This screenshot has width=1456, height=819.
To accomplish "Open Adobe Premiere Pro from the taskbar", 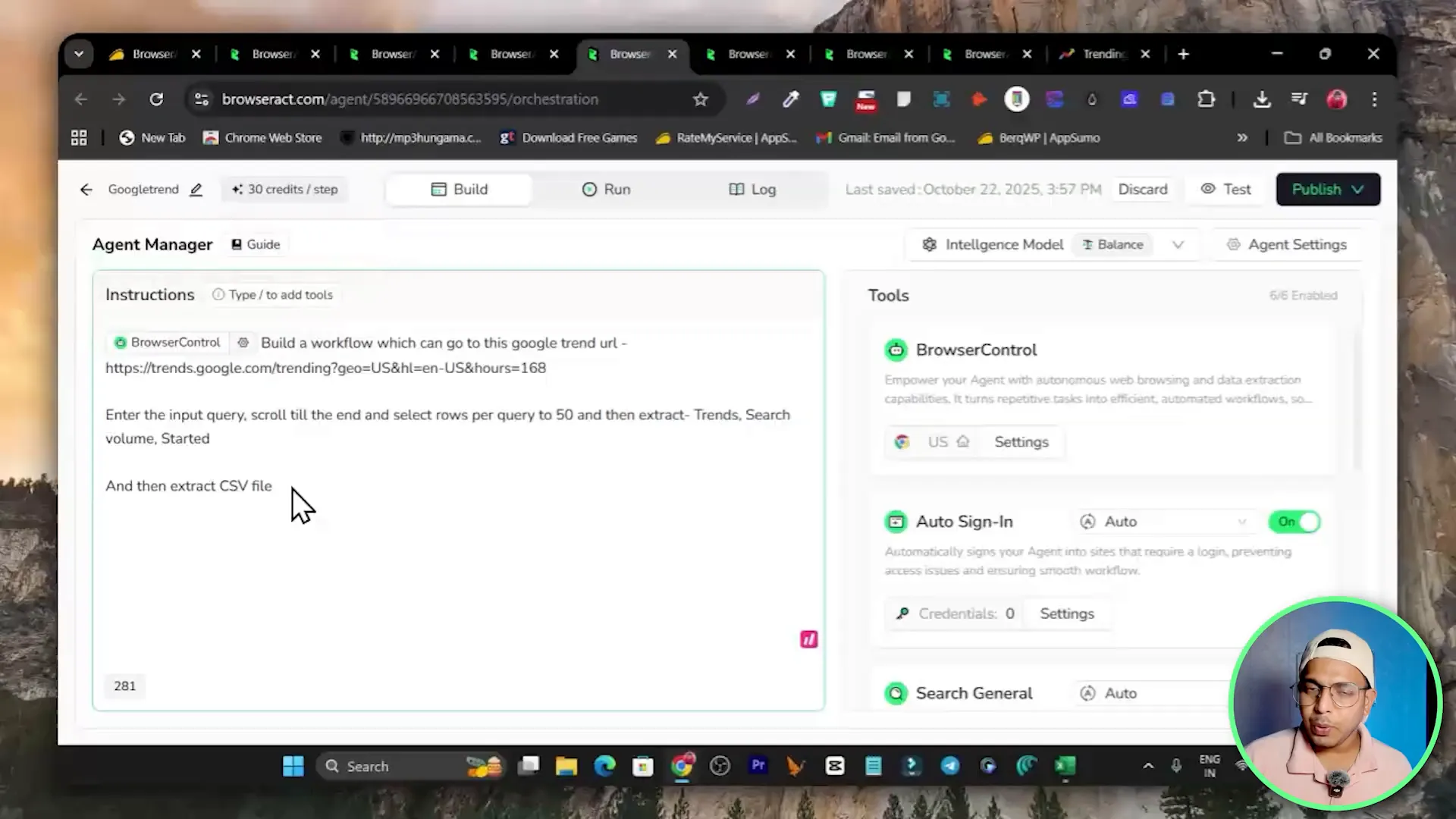I will pyautogui.click(x=758, y=766).
